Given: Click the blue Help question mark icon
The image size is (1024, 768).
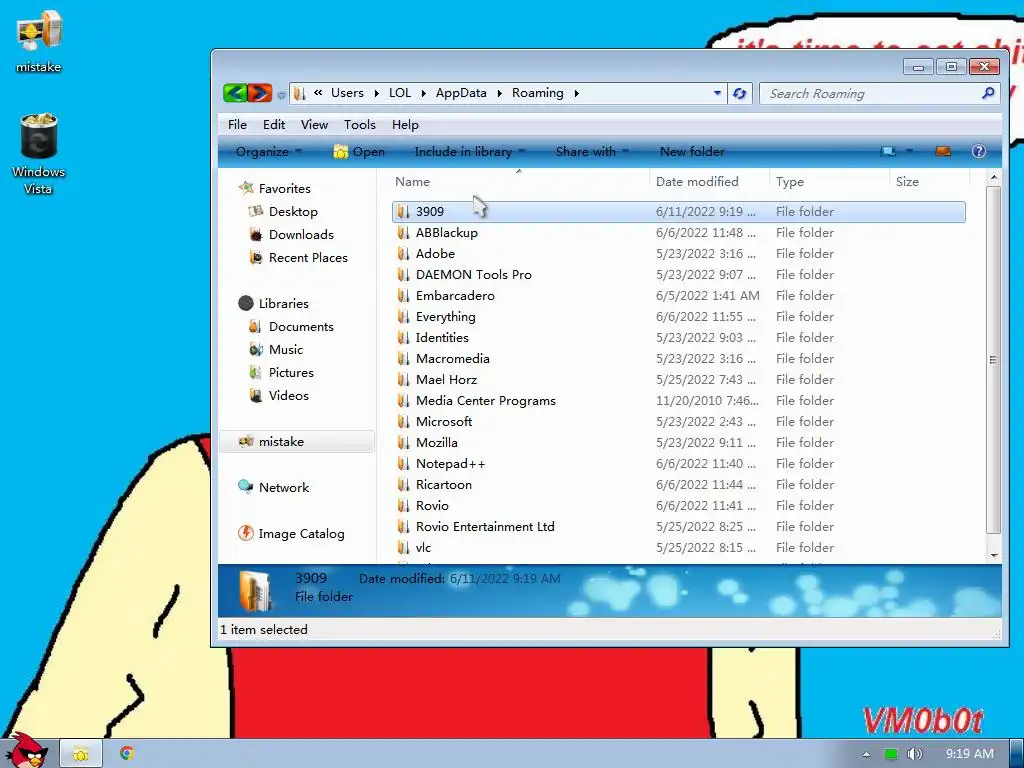Looking at the screenshot, I should (x=978, y=152).
